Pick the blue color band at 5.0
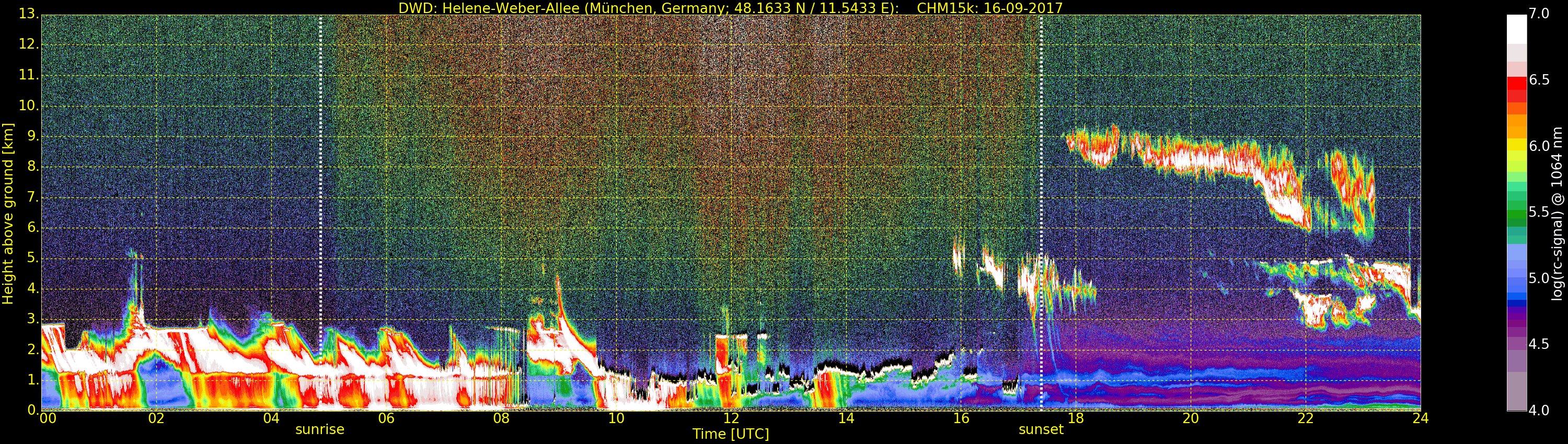The width and height of the screenshot is (1568, 444). coord(1516,278)
